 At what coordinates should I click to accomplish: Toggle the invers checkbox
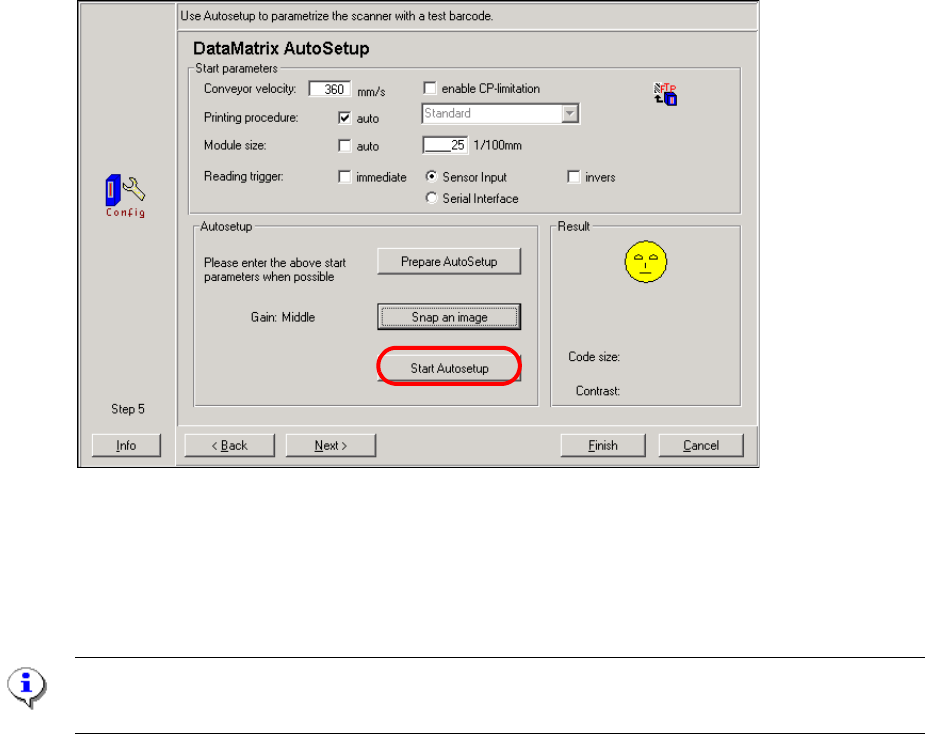point(573,177)
